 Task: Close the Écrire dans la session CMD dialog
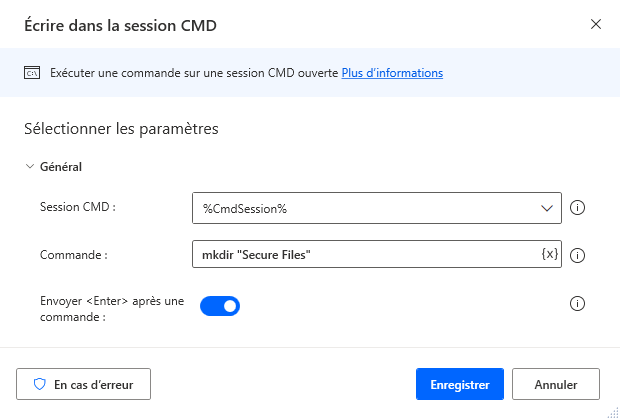click(596, 24)
